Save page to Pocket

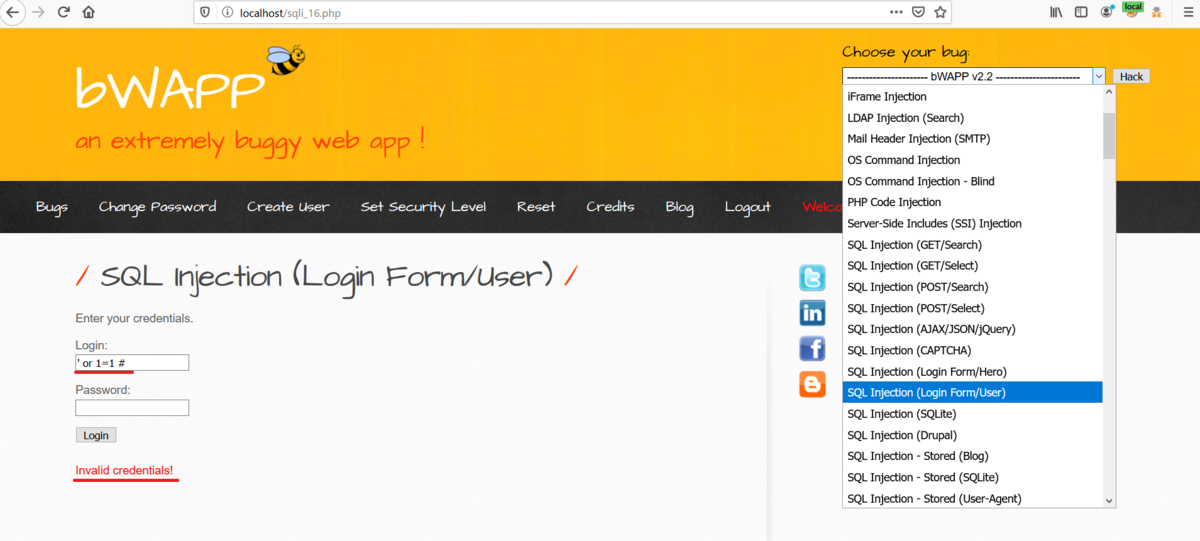pos(918,12)
